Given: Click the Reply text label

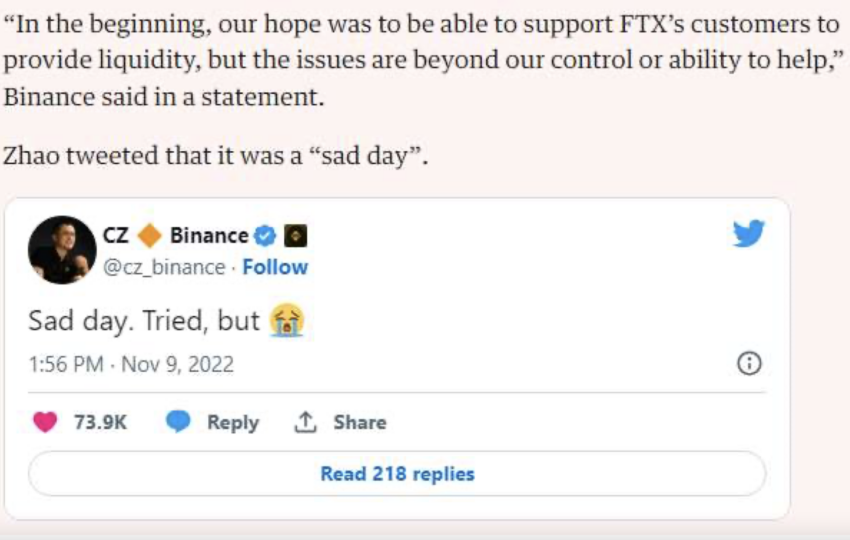Looking at the screenshot, I should [x=232, y=423].
